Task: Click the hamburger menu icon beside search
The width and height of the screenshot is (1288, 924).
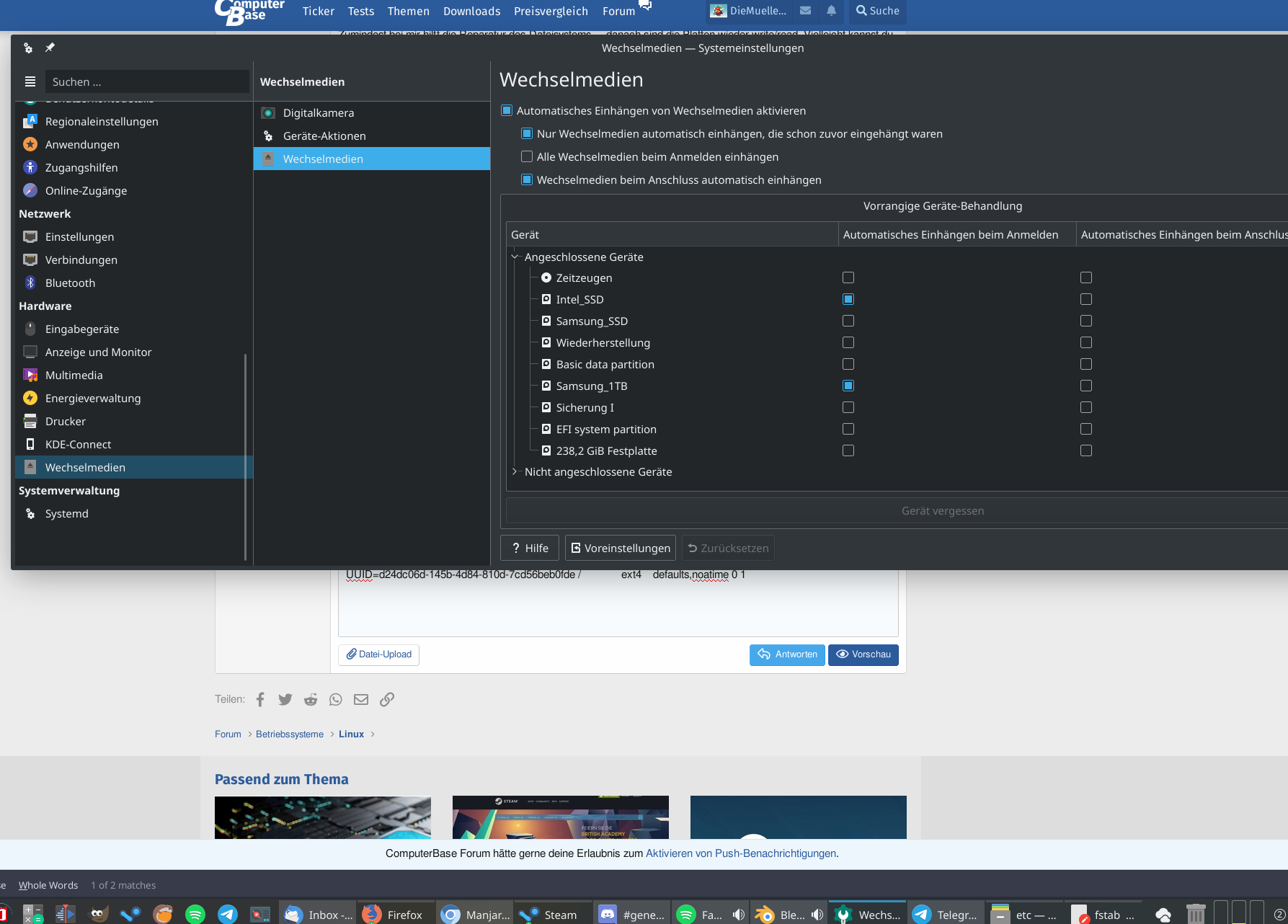Action: 30,81
